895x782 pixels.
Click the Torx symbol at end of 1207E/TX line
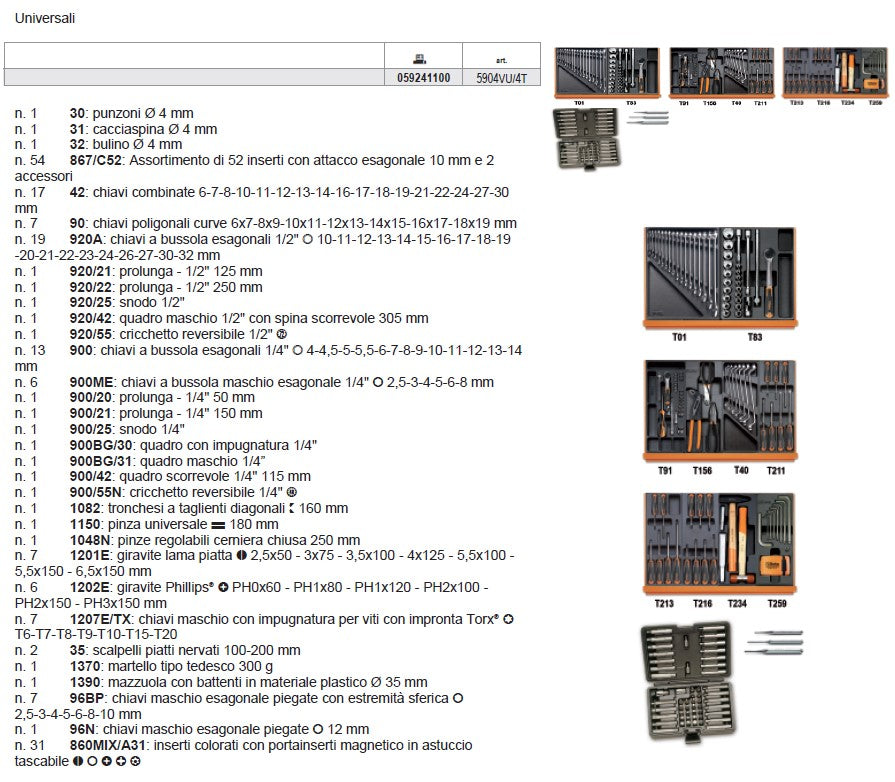click(508, 619)
